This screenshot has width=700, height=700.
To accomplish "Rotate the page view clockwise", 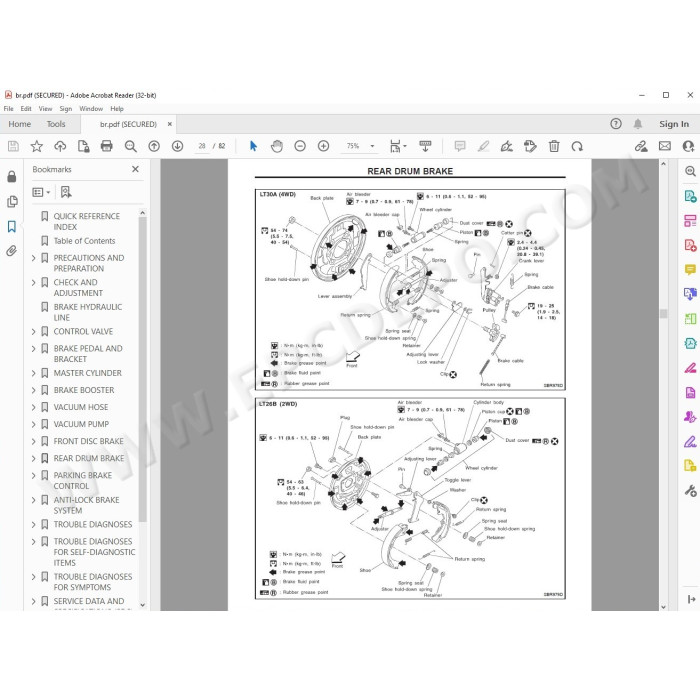I will click(577, 146).
